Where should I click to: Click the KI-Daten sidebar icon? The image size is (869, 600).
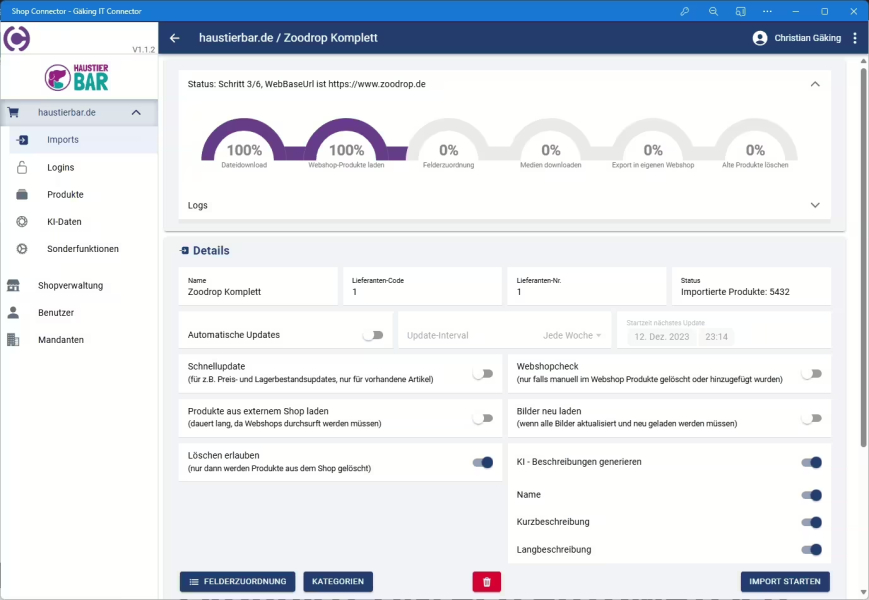[x=22, y=222]
